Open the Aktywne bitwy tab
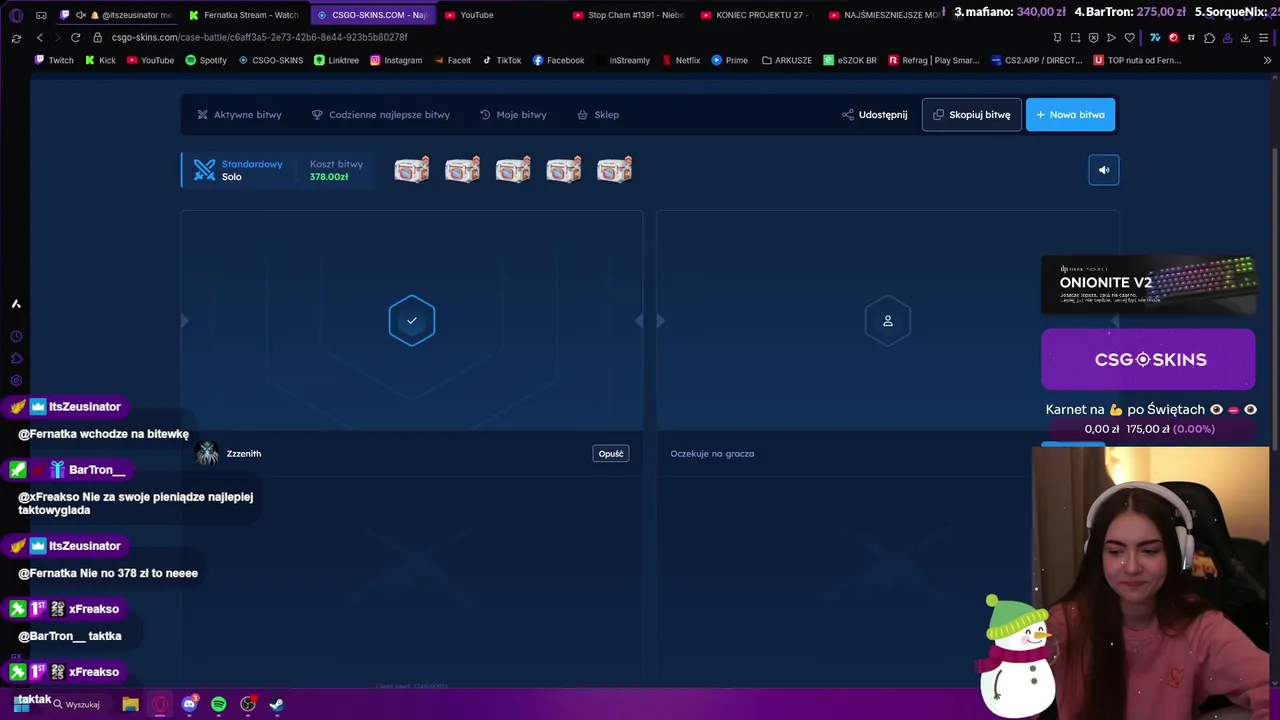 click(x=239, y=115)
